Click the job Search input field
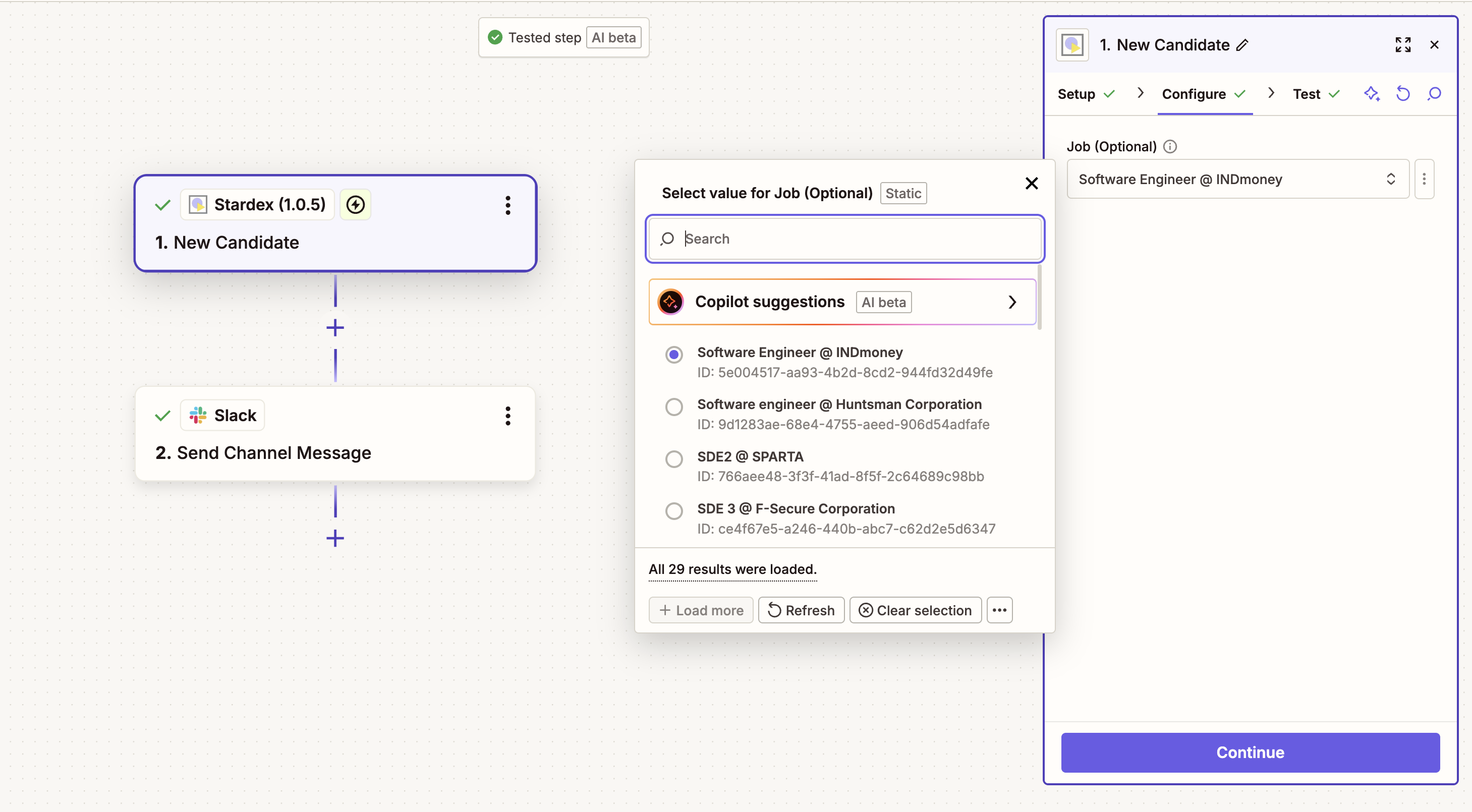 pos(844,239)
